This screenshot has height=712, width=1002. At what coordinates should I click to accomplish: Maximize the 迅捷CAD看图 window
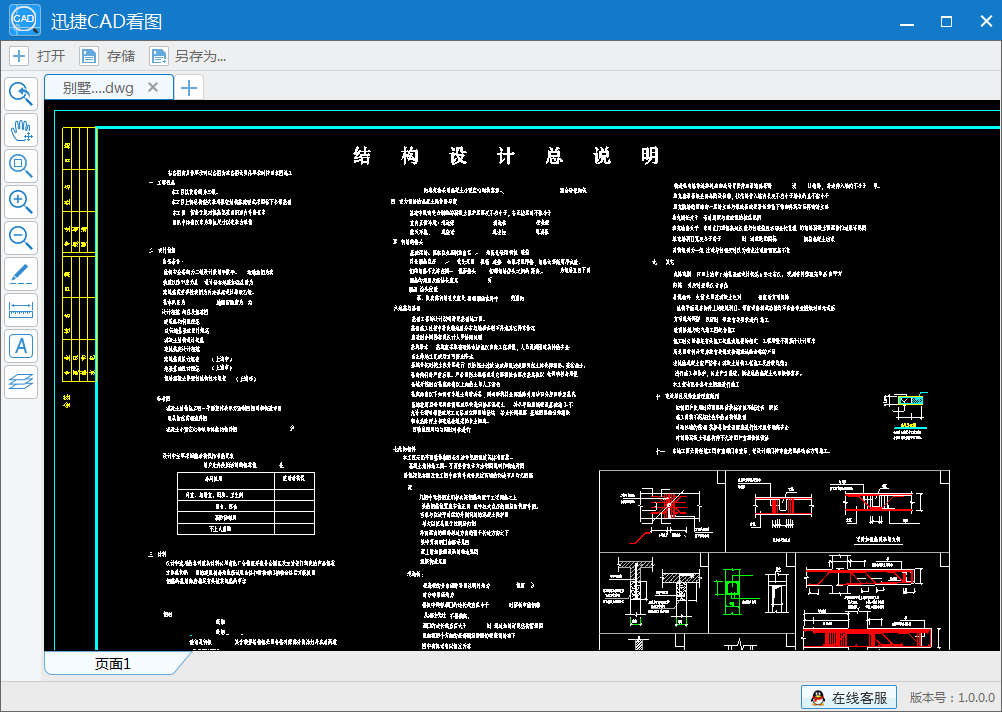946,21
